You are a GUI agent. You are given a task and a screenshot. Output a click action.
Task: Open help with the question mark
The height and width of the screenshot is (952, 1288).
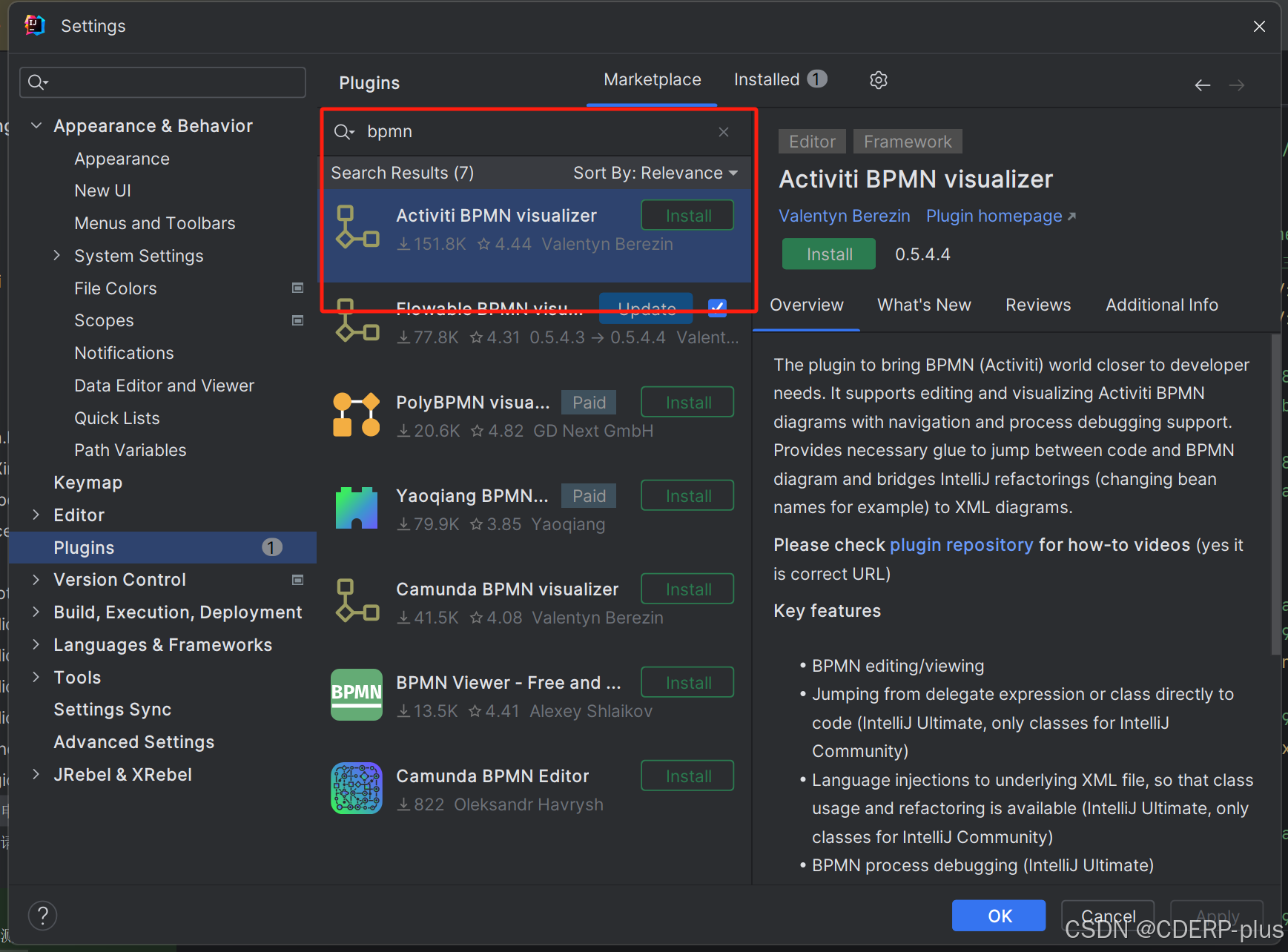42,916
